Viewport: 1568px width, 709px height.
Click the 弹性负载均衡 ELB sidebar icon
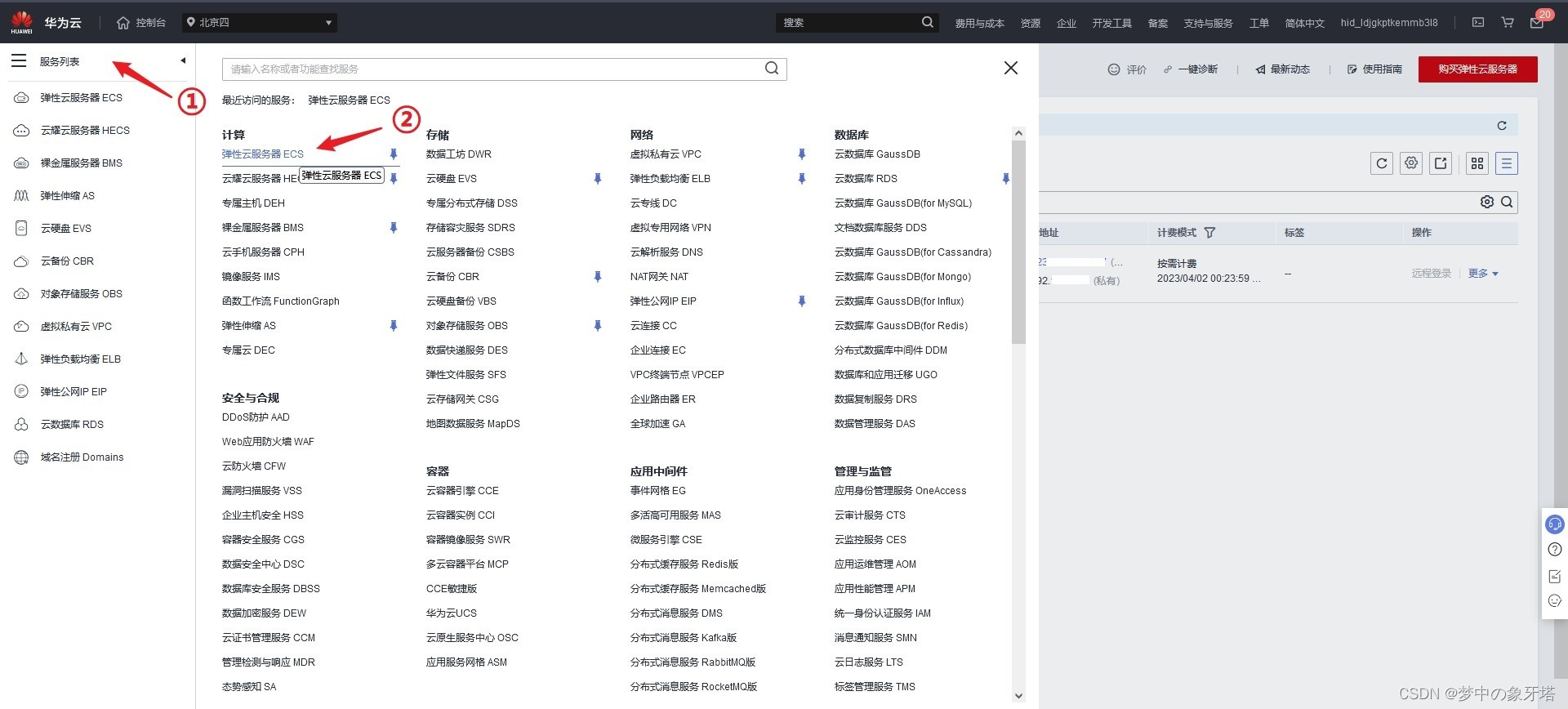21,359
